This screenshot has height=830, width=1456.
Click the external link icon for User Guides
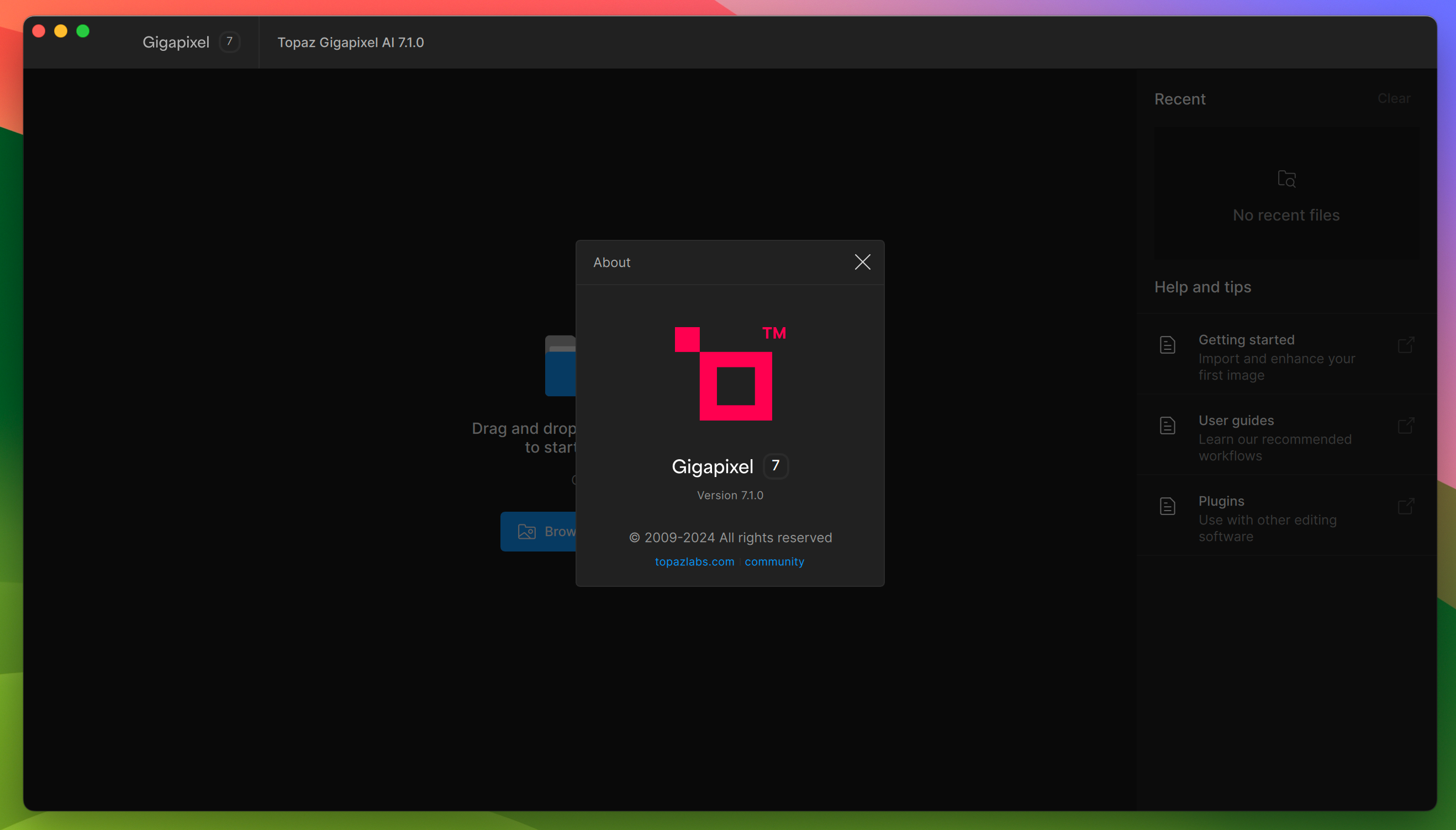point(1406,425)
